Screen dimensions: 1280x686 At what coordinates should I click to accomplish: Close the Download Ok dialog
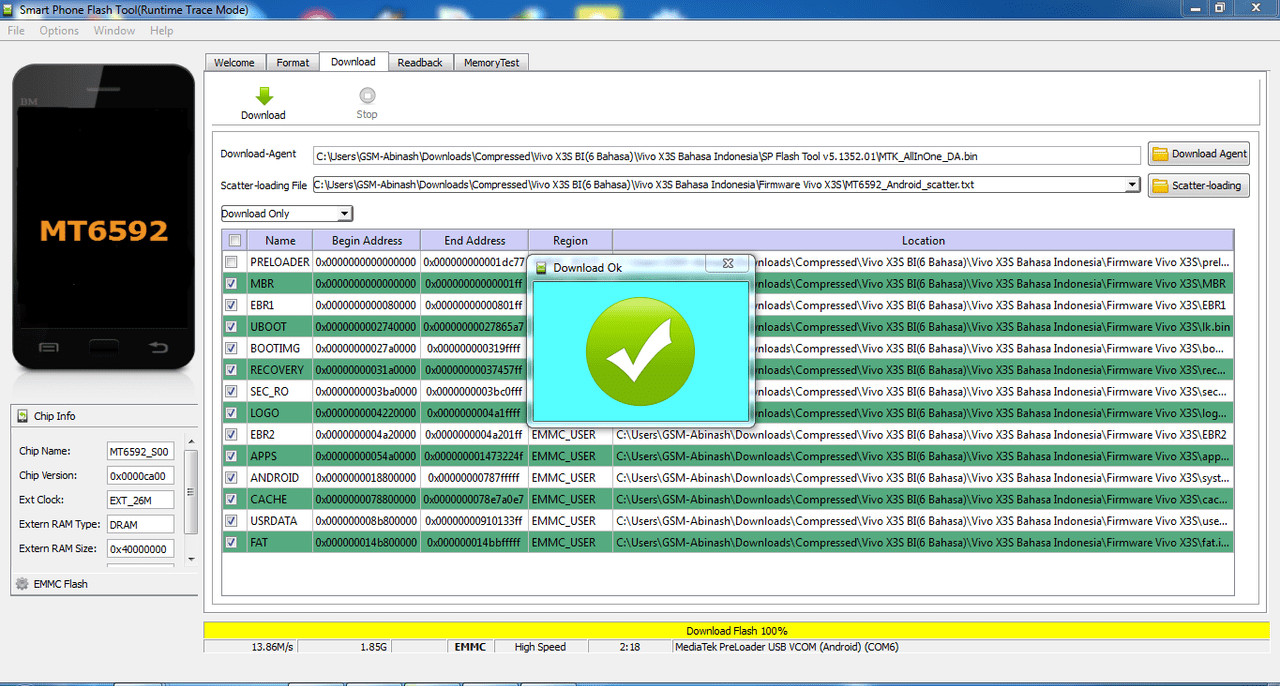[728, 264]
